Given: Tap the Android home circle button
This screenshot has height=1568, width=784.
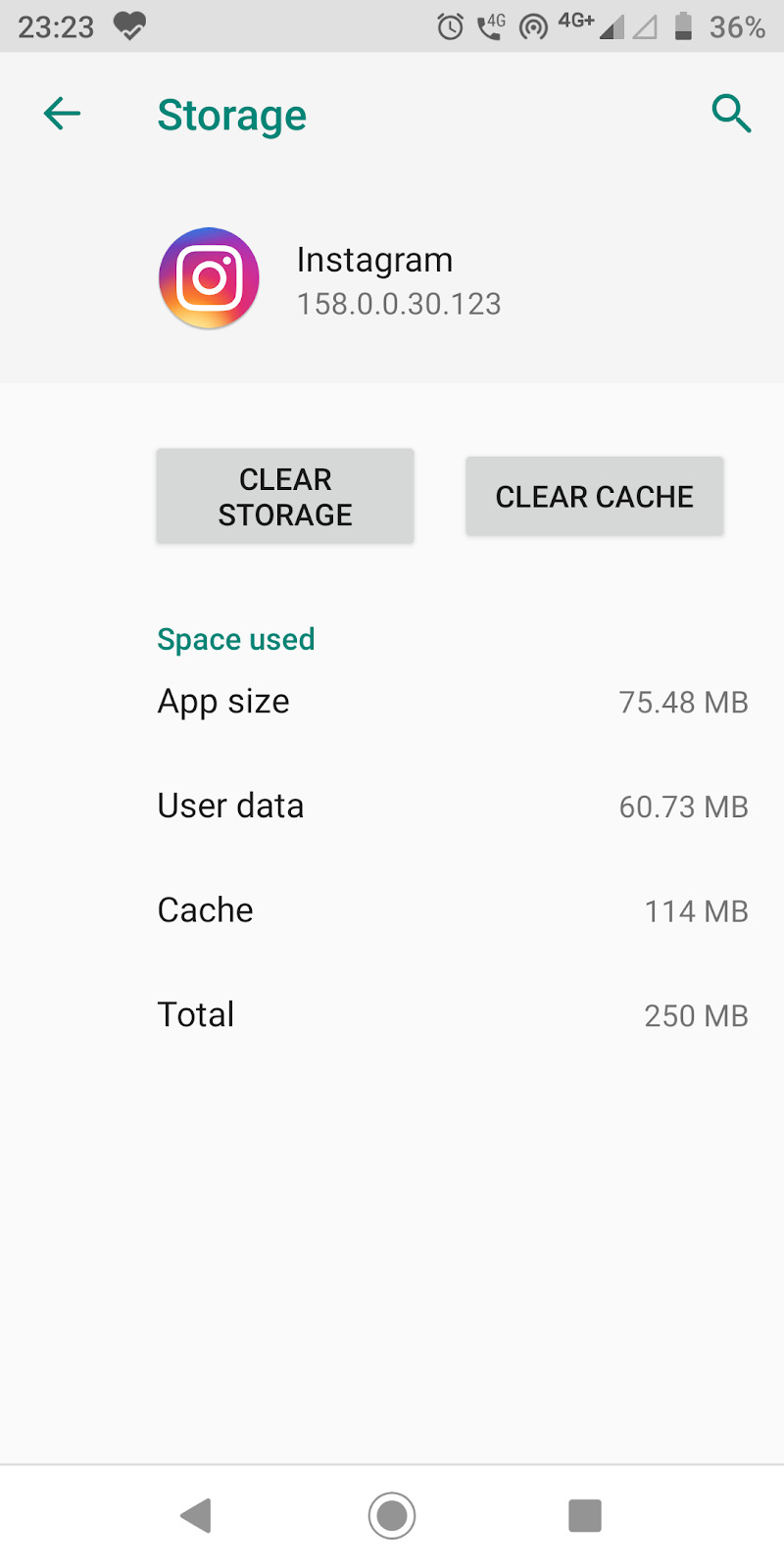Looking at the screenshot, I should (x=392, y=1515).
